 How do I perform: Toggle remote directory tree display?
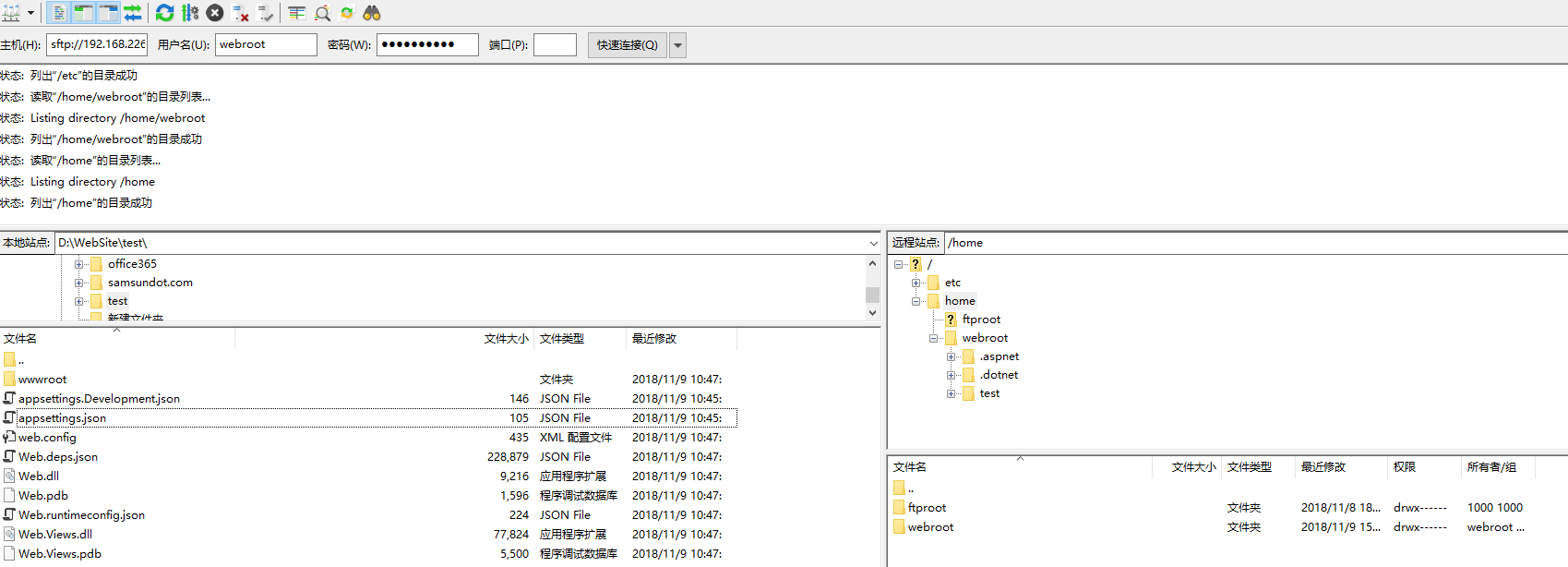(x=108, y=13)
